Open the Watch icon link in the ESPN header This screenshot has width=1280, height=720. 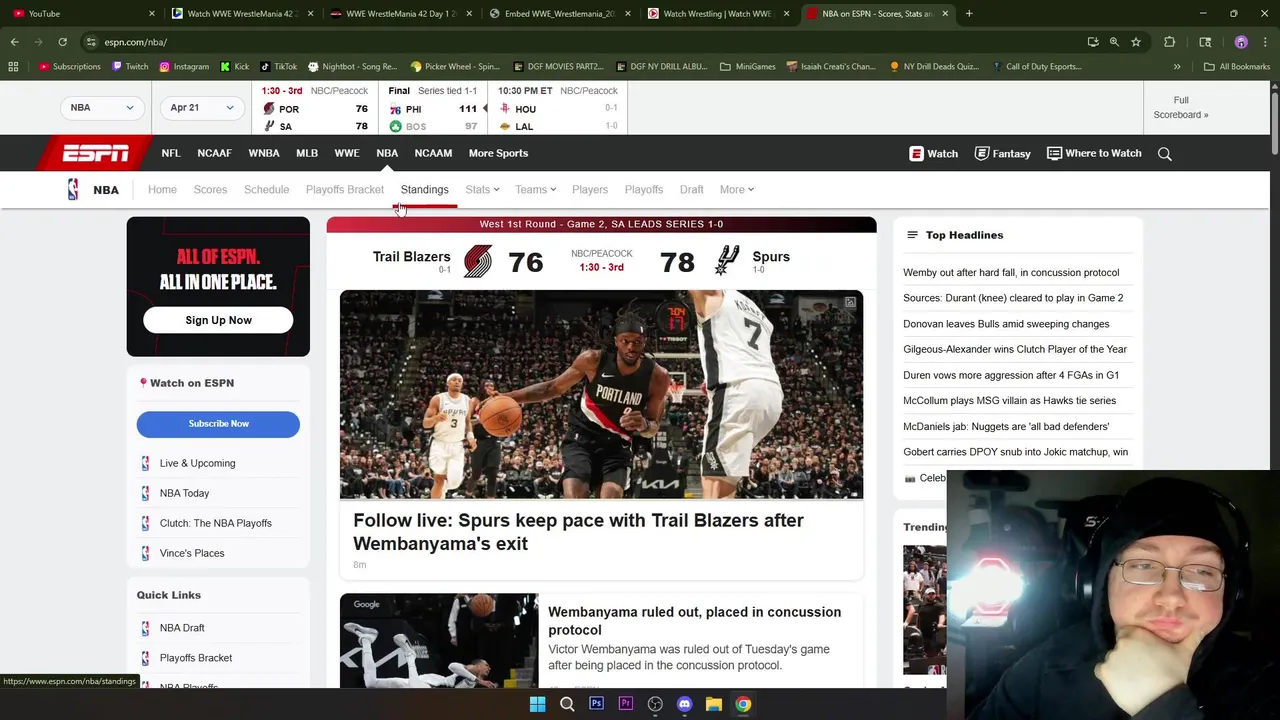[x=933, y=153]
